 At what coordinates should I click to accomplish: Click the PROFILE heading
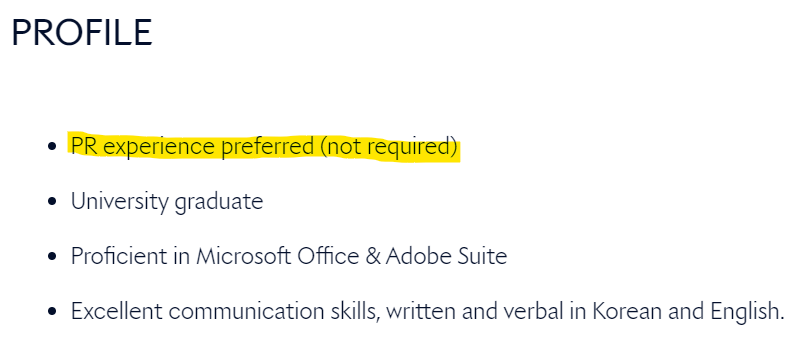coord(81,33)
